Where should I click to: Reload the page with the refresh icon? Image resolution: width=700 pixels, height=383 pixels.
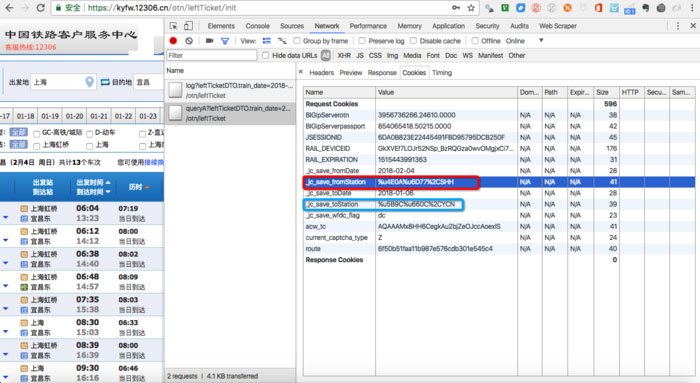pyautogui.click(x=41, y=8)
